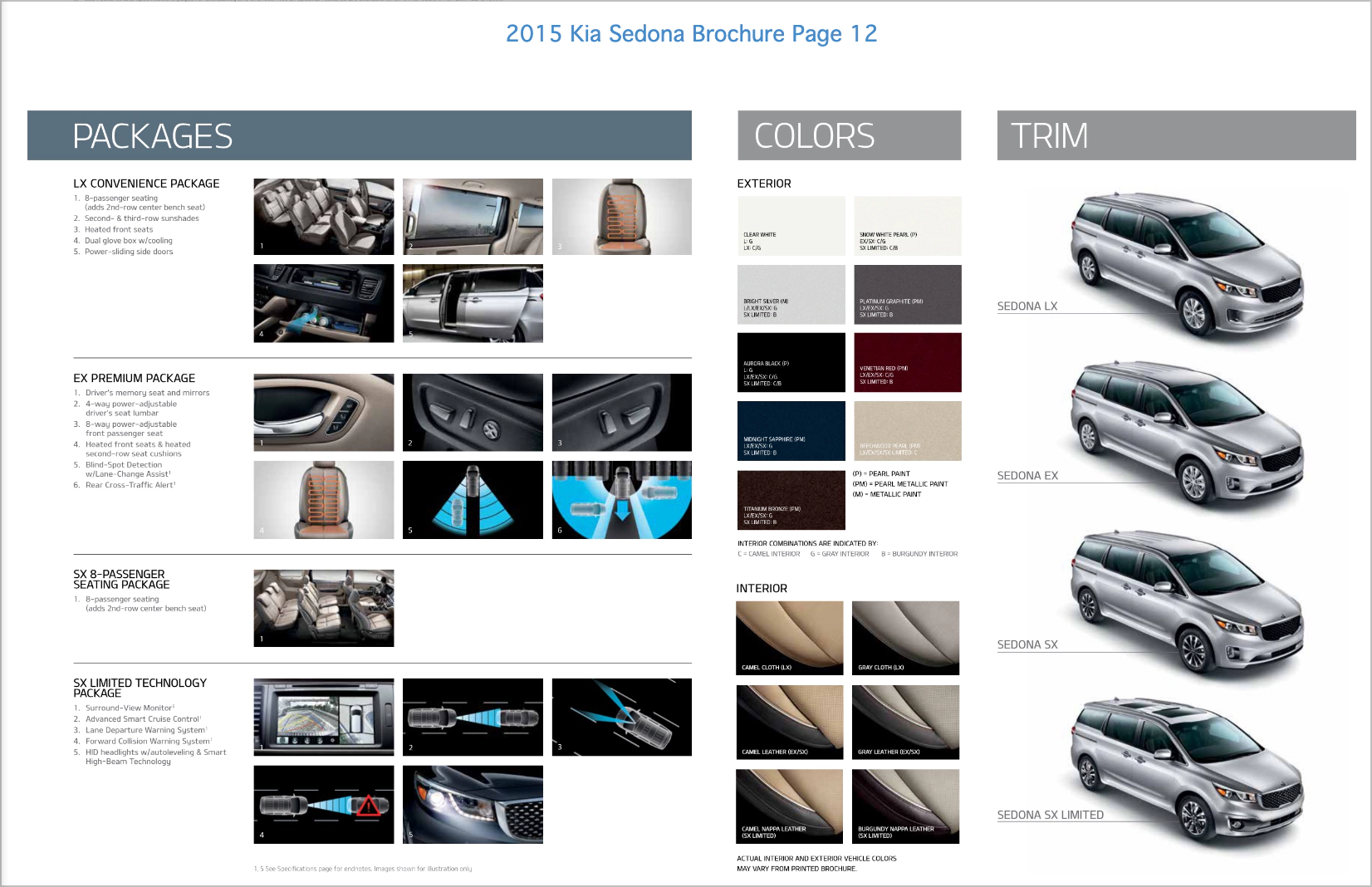This screenshot has width=1372, height=887.
Task: View the power-sliding side door photo
Action: (x=473, y=303)
